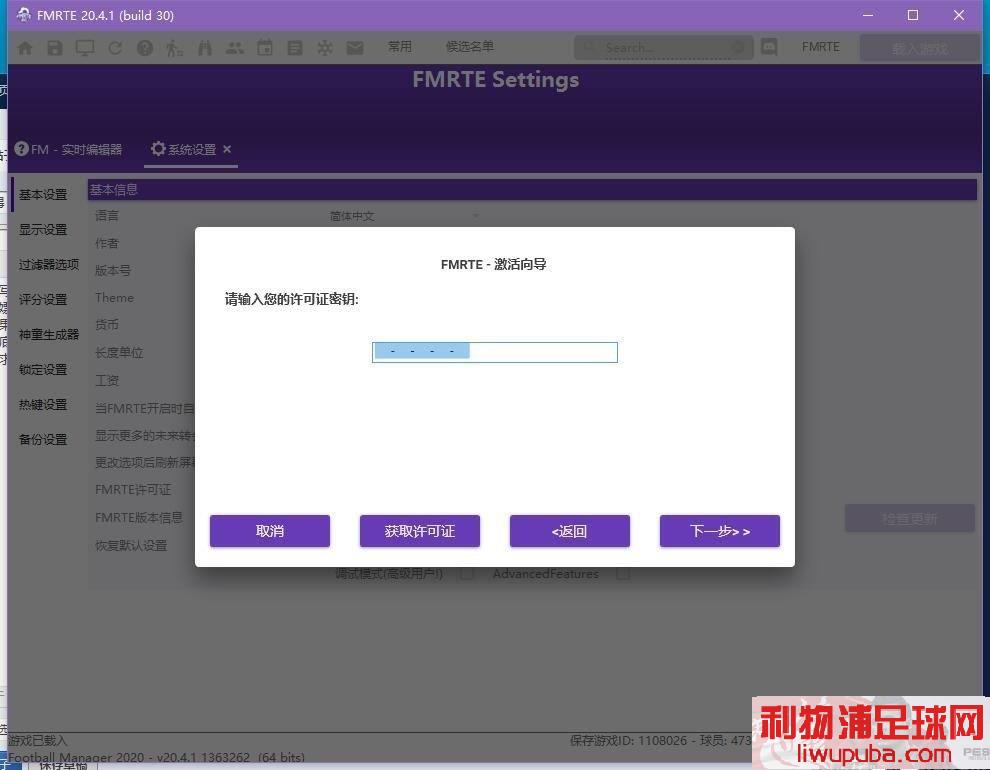The image size is (990, 770).
Task: Select 备份设置 in the sidebar
Action: point(43,439)
